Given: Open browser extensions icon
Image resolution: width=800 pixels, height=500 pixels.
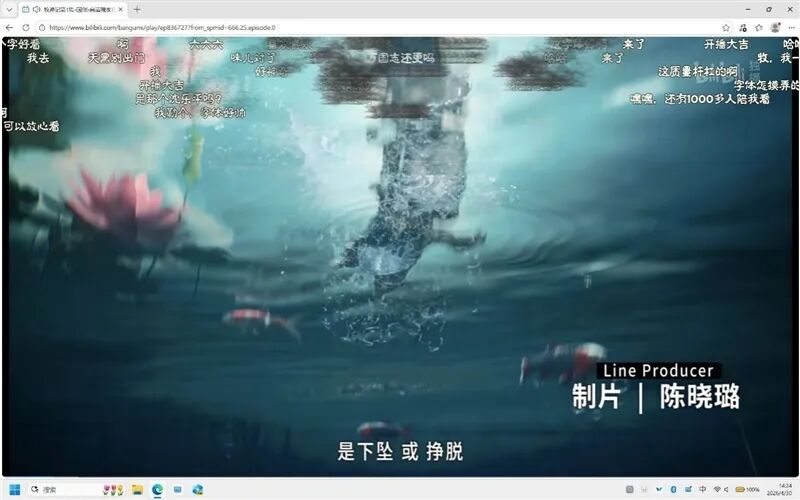Looking at the screenshot, I should pyautogui.click(x=743, y=28).
